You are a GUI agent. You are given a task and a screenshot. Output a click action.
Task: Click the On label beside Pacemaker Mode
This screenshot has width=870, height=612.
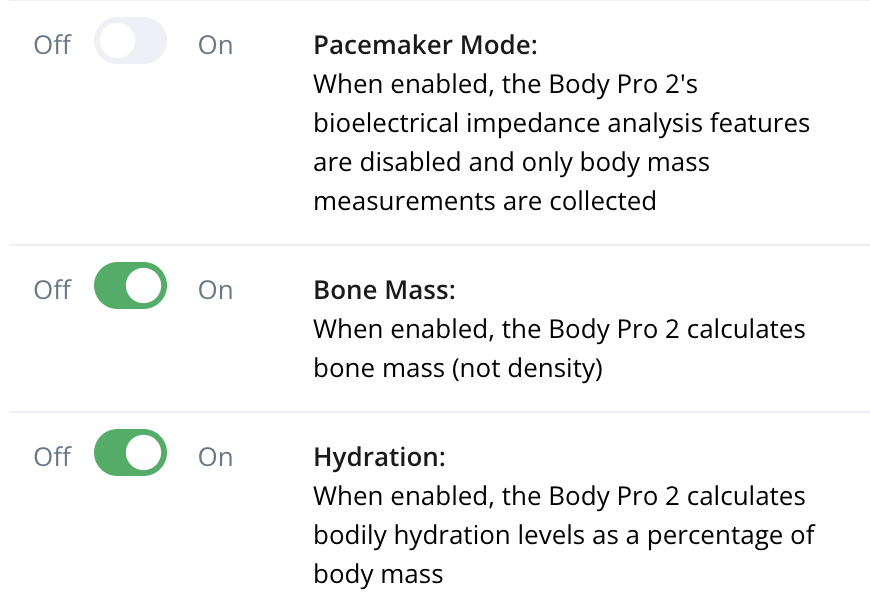(x=215, y=42)
